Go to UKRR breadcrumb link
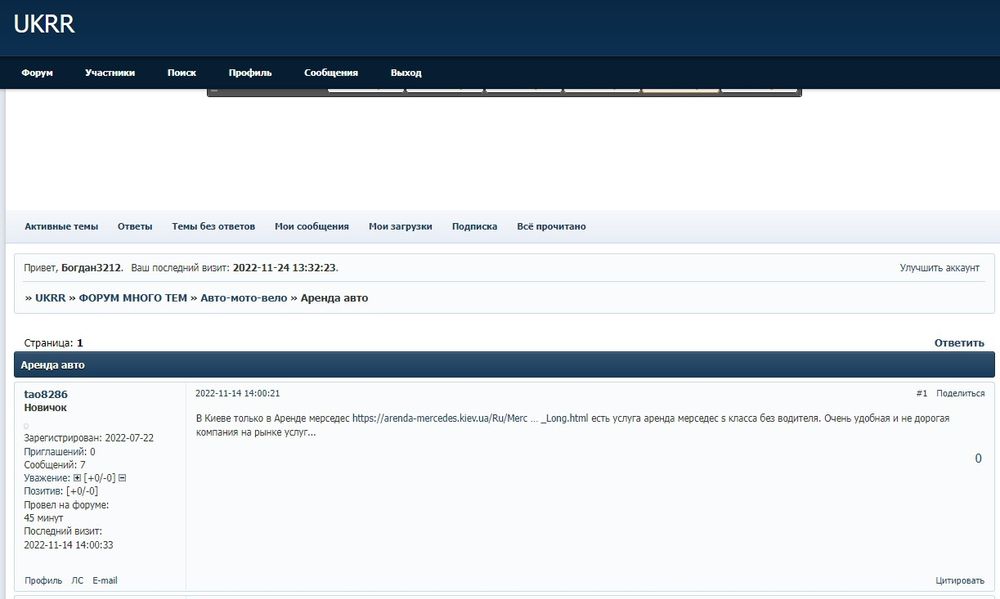Viewport: 1000px width, 599px height. pyautogui.click(x=50, y=298)
